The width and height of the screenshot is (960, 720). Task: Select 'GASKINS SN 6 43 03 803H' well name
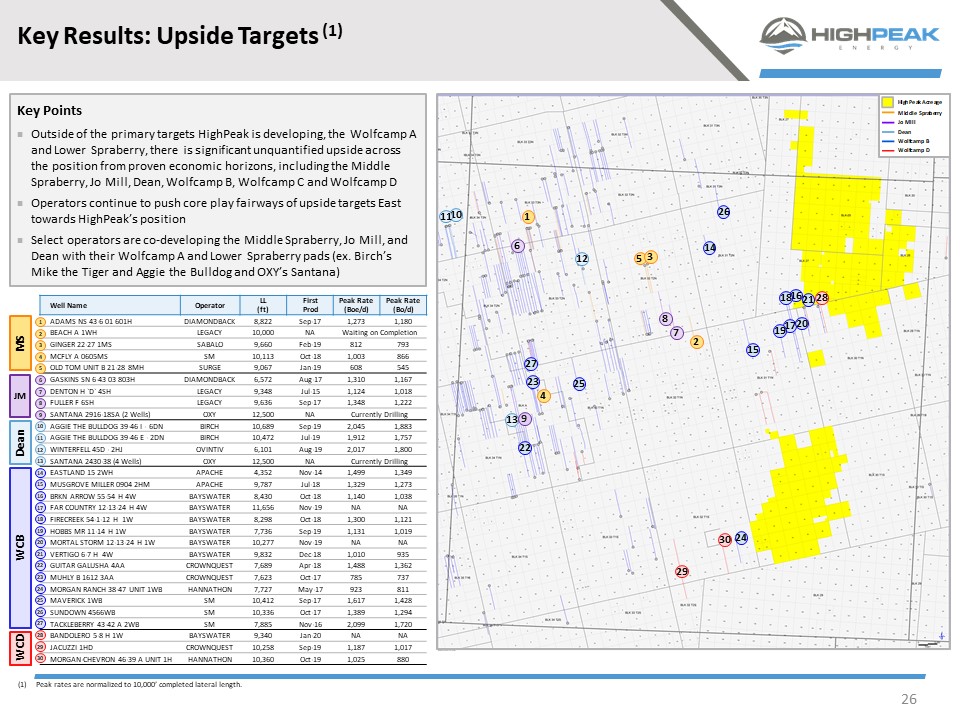92,380
